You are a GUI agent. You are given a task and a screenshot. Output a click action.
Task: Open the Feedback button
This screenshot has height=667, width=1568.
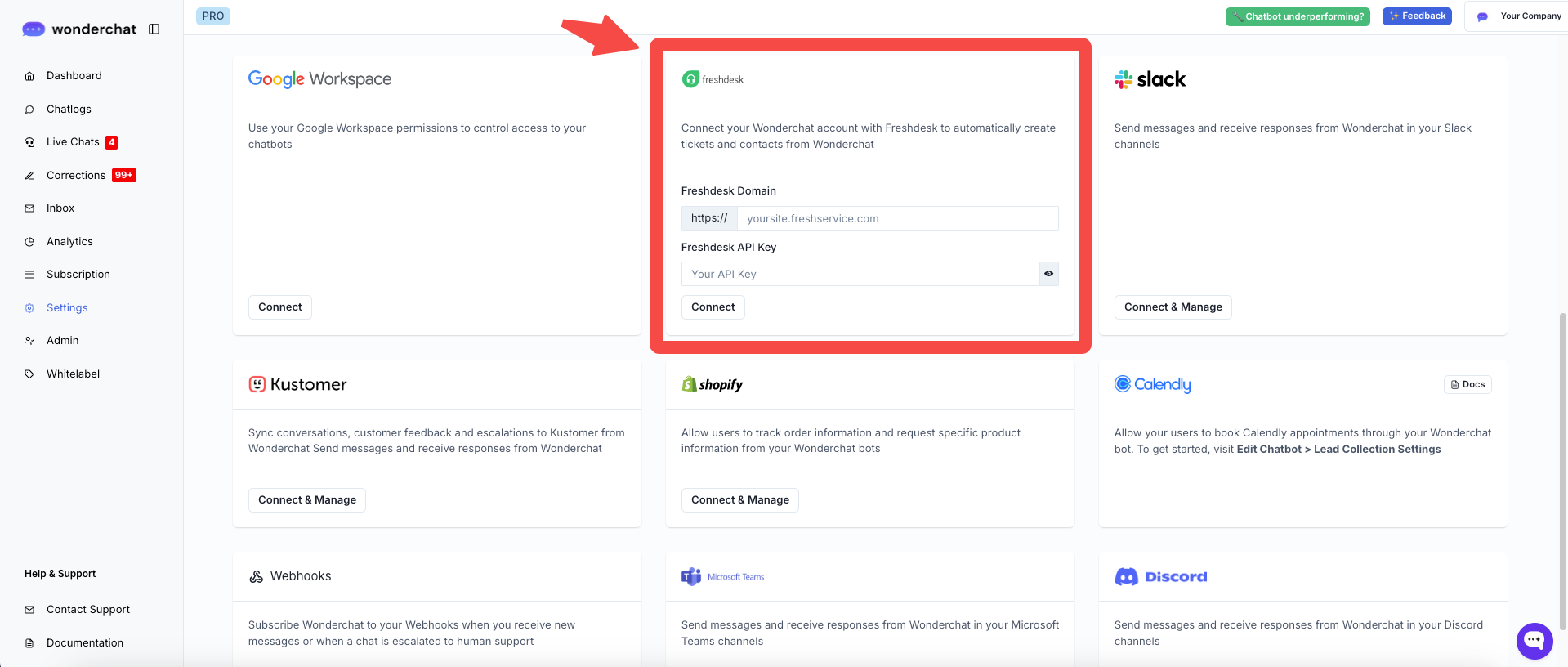click(x=1416, y=16)
